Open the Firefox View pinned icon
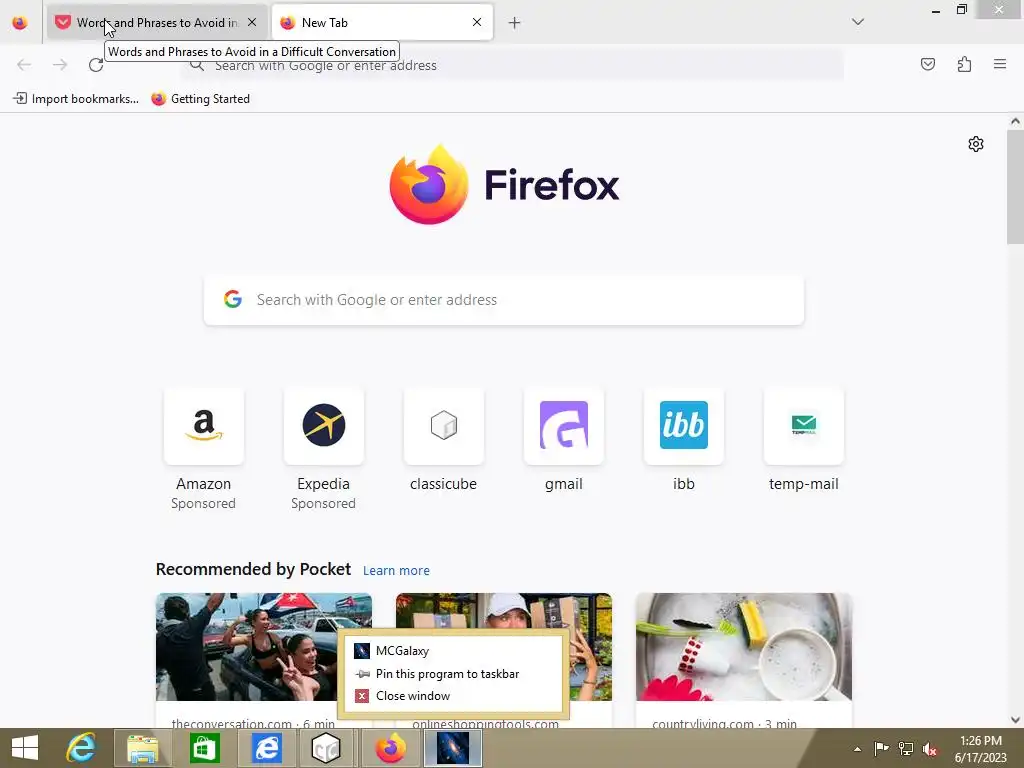The image size is (1024, 768). (20, 23)
